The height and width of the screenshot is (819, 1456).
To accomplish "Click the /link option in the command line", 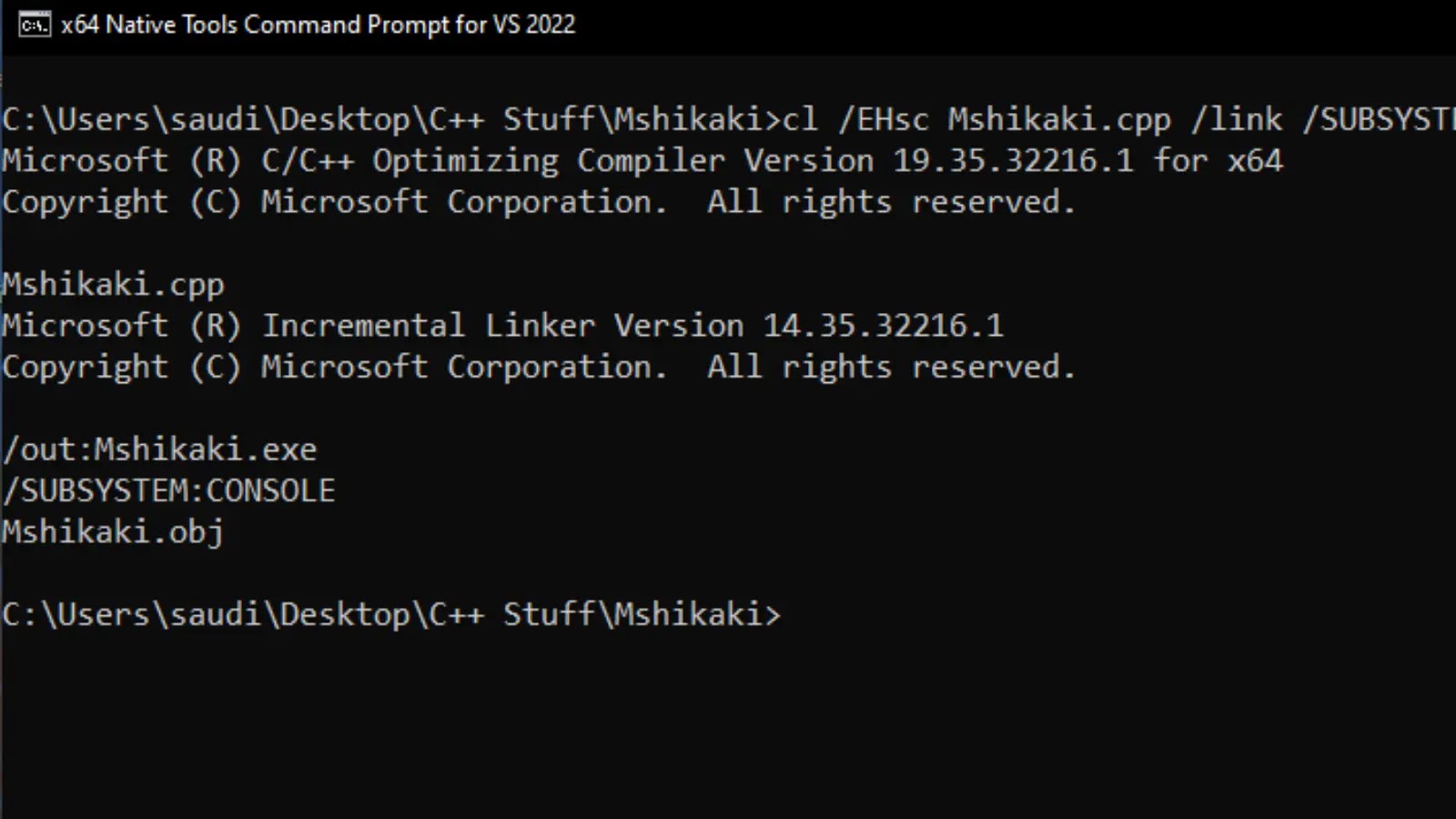I will tap(1237, 120).
